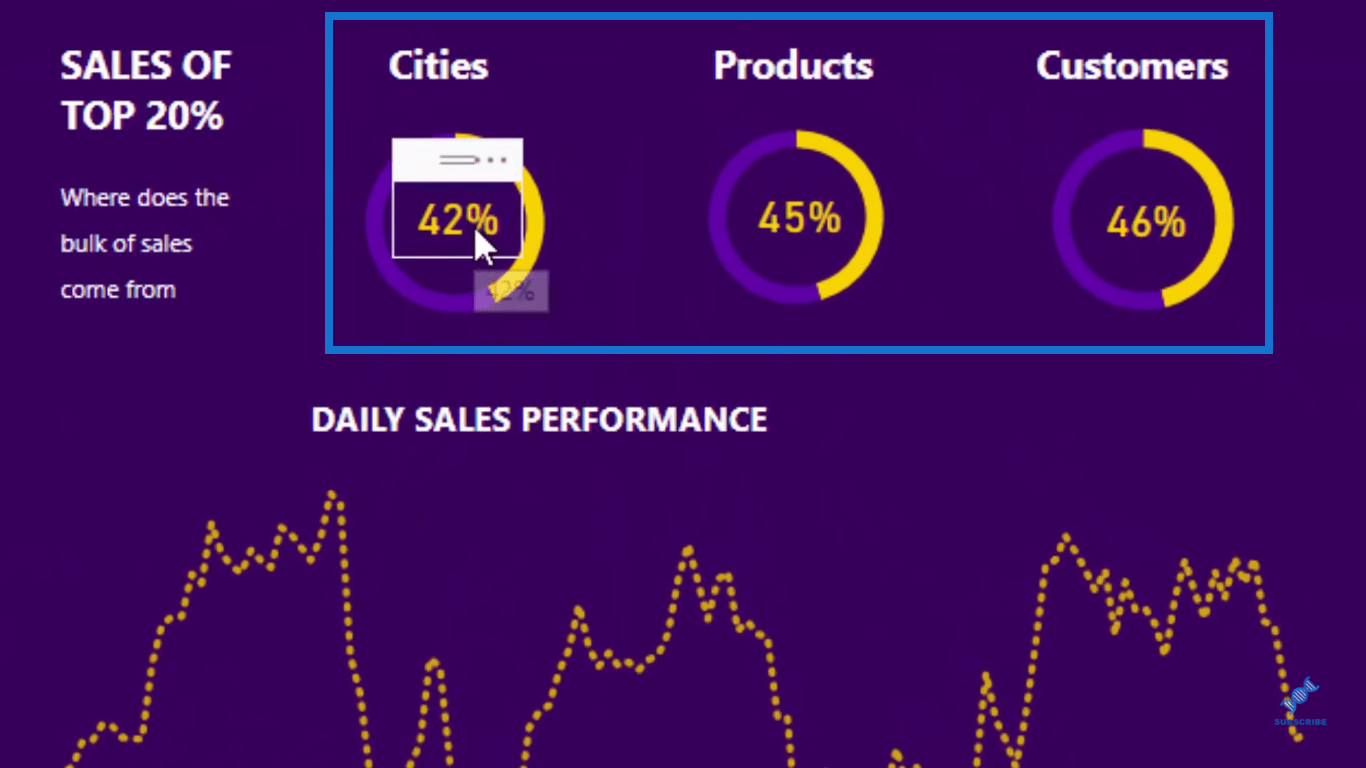The width and height of the screenshot is (1366, 768).
Task: Click purple segment of Customers donut chart
Action: [1064, 218]
